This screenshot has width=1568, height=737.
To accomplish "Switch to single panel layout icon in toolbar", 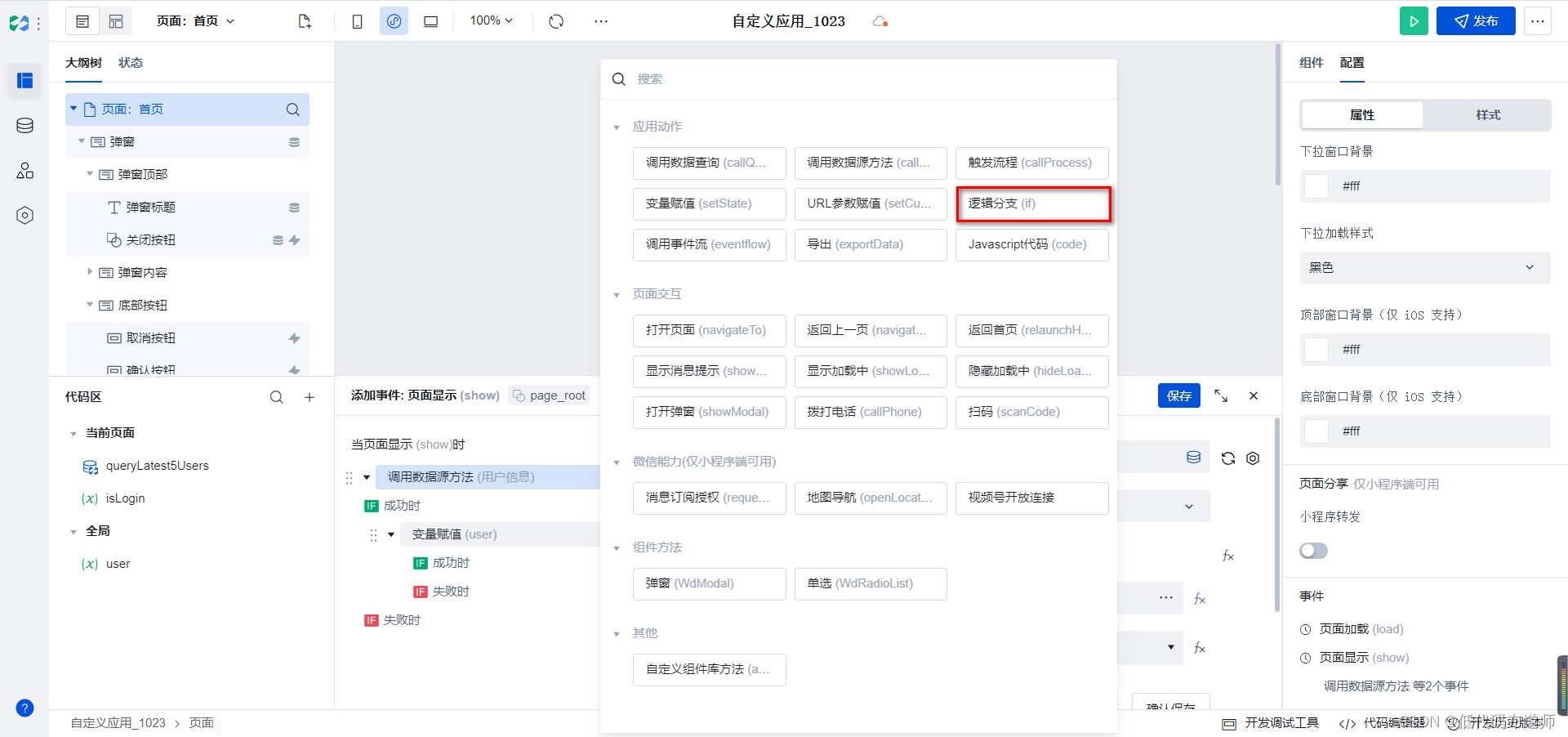I will pyautogui.click(x=82, y=21).
